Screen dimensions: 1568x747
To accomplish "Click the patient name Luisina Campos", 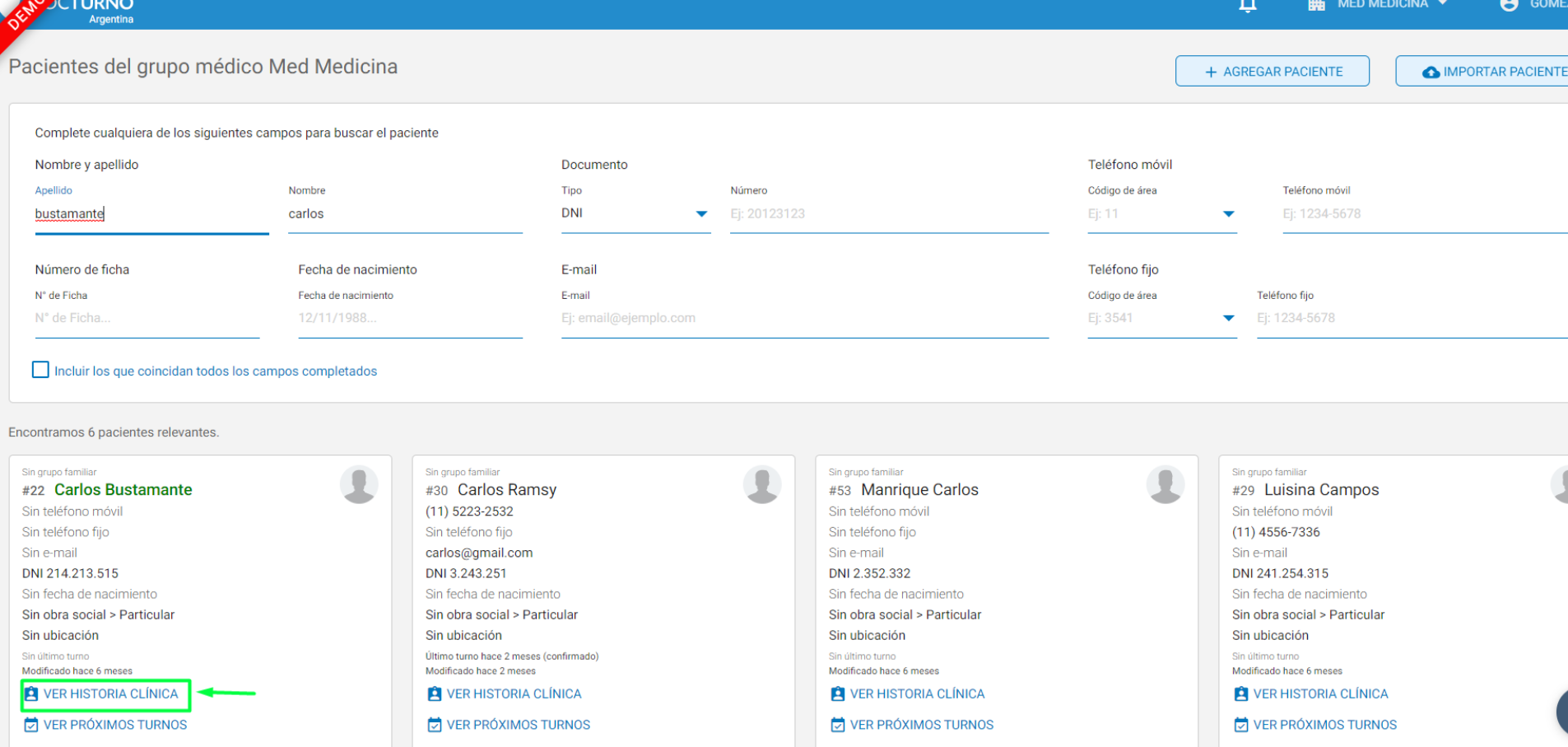I will pyautogui.click(x=1321, y=489).
